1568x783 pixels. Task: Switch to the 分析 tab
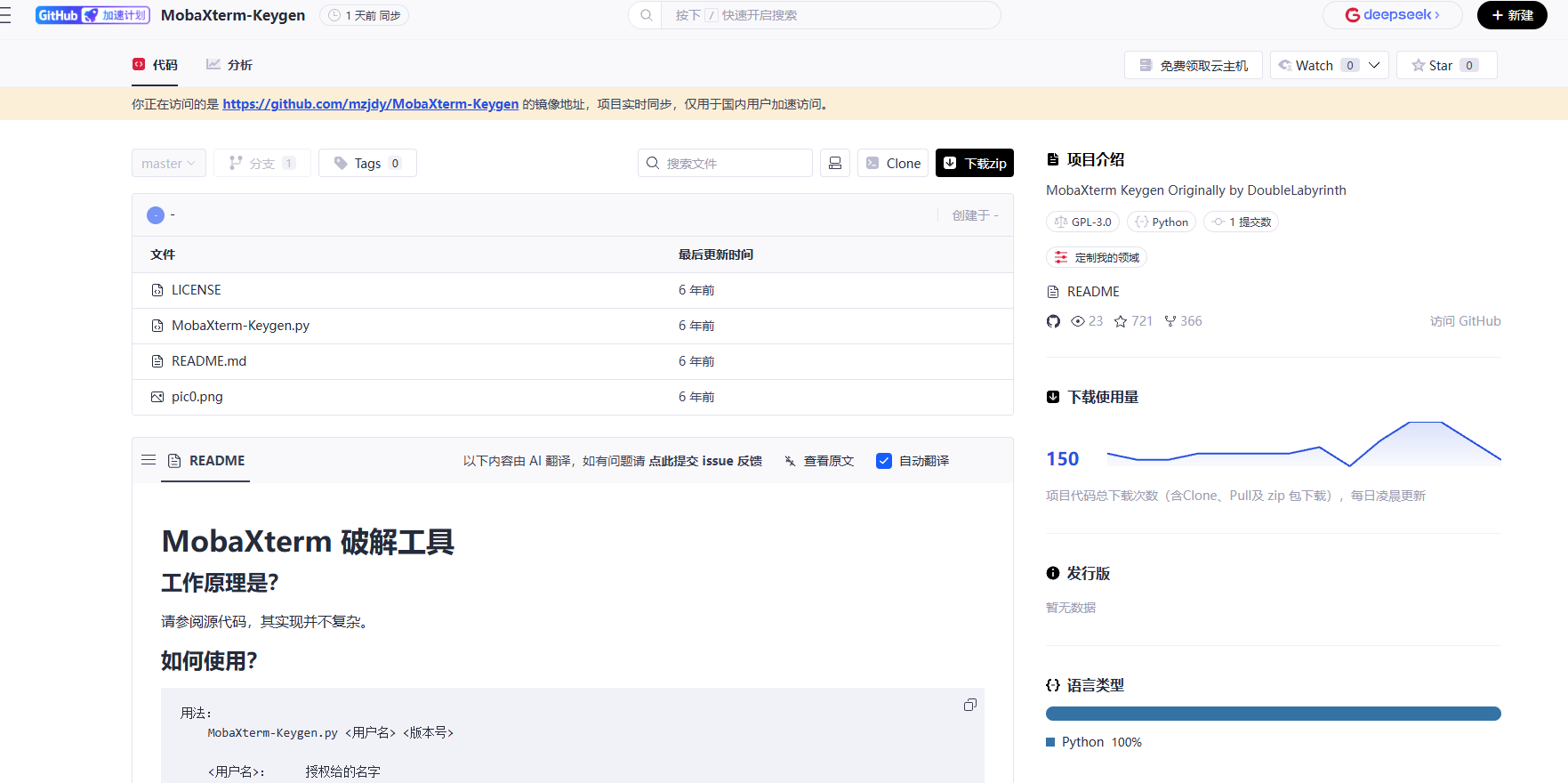[x=229, y=65]
